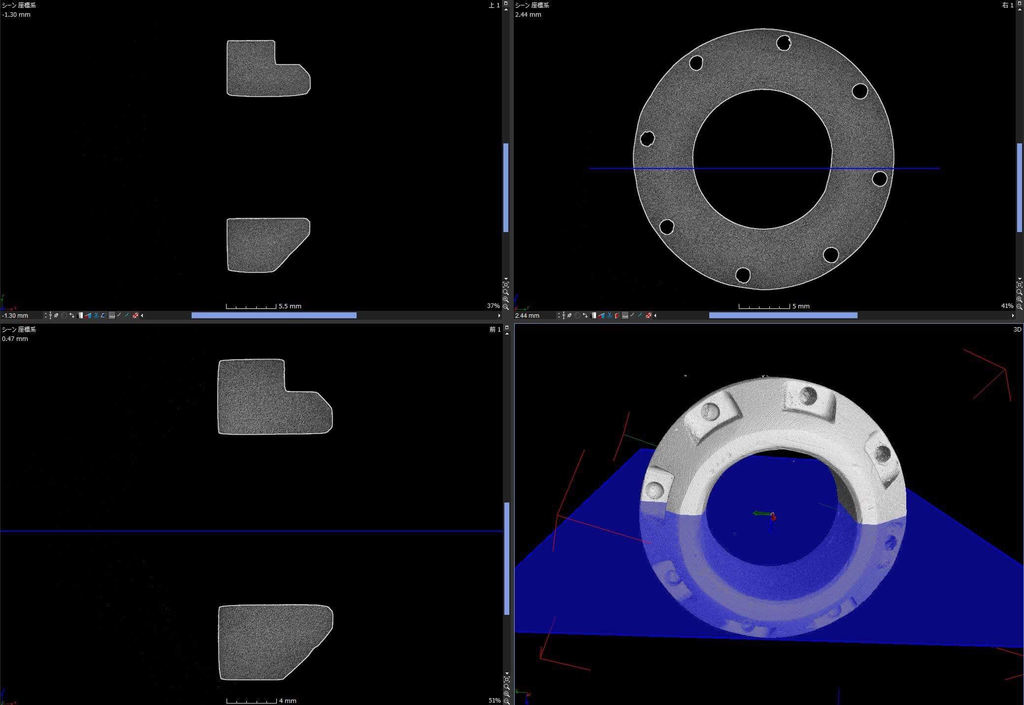Click the slice position field showing 2.44 mm

530,316
